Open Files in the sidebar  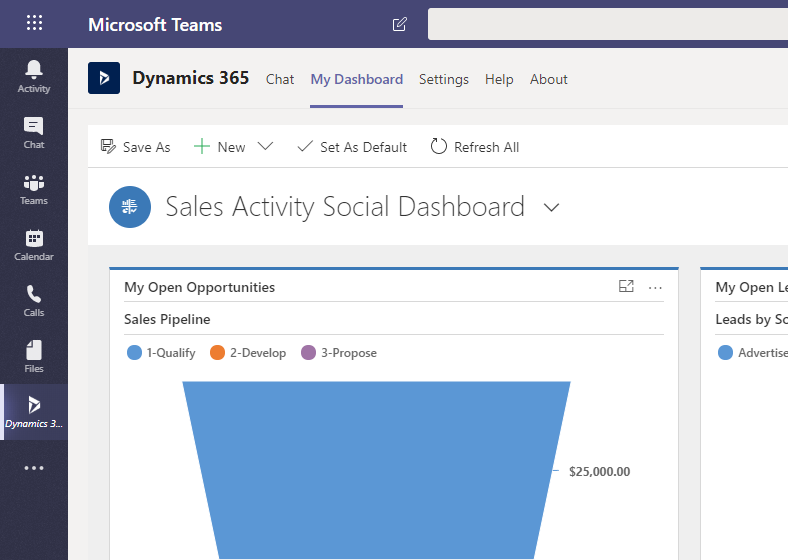(x=34, y=356)
